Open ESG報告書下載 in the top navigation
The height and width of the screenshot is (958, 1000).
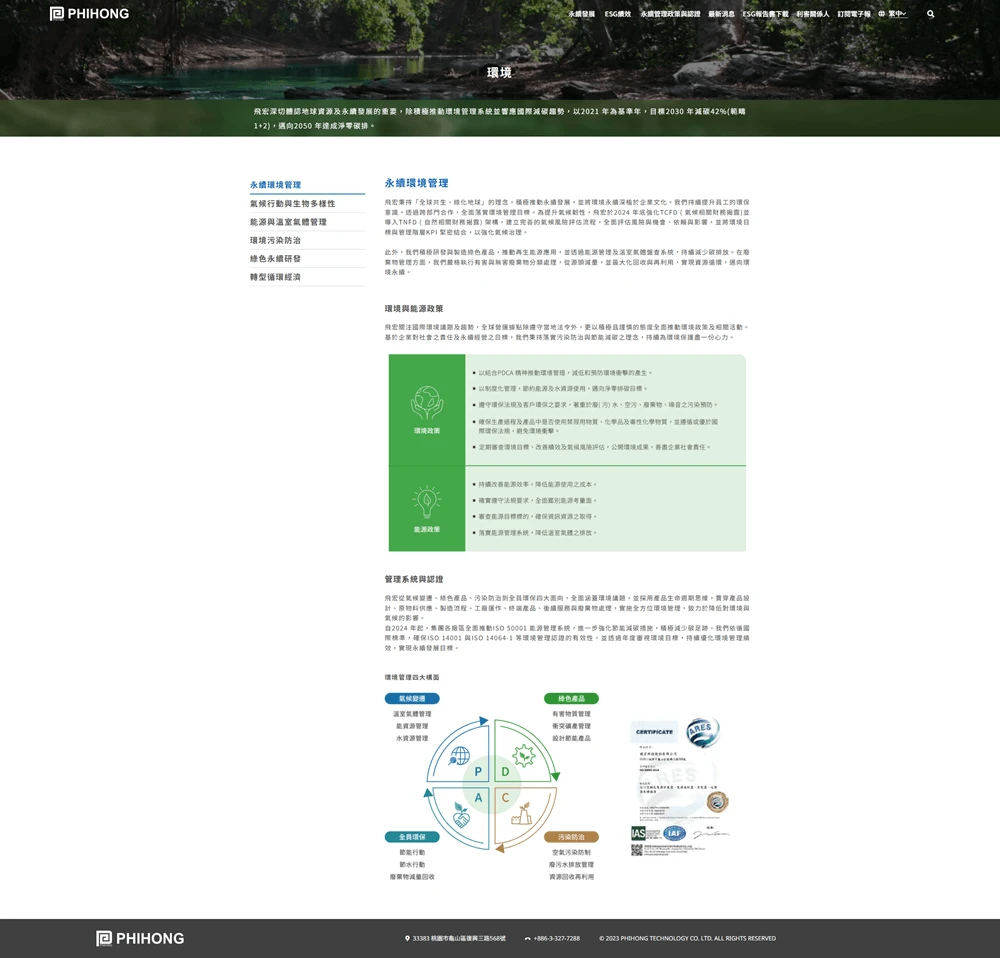765,14
